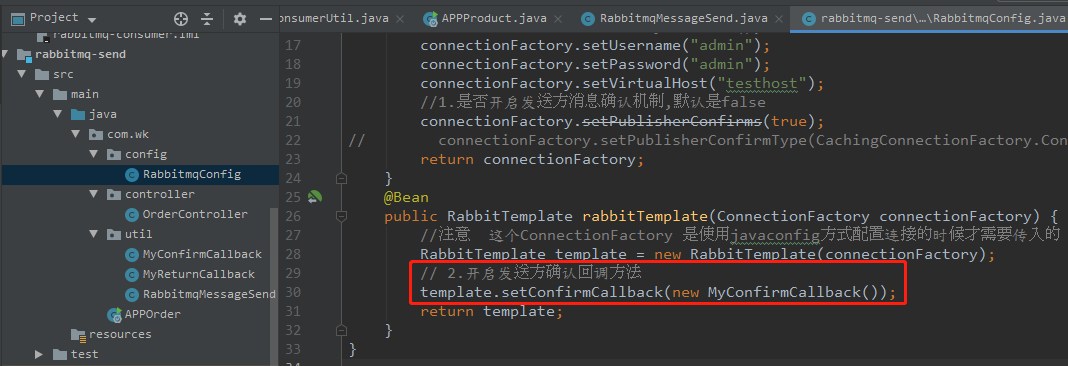Click the Collapse All icon in Project toolbar
The width and height of the screenshot is (1068, 366).
pos(207,18)
